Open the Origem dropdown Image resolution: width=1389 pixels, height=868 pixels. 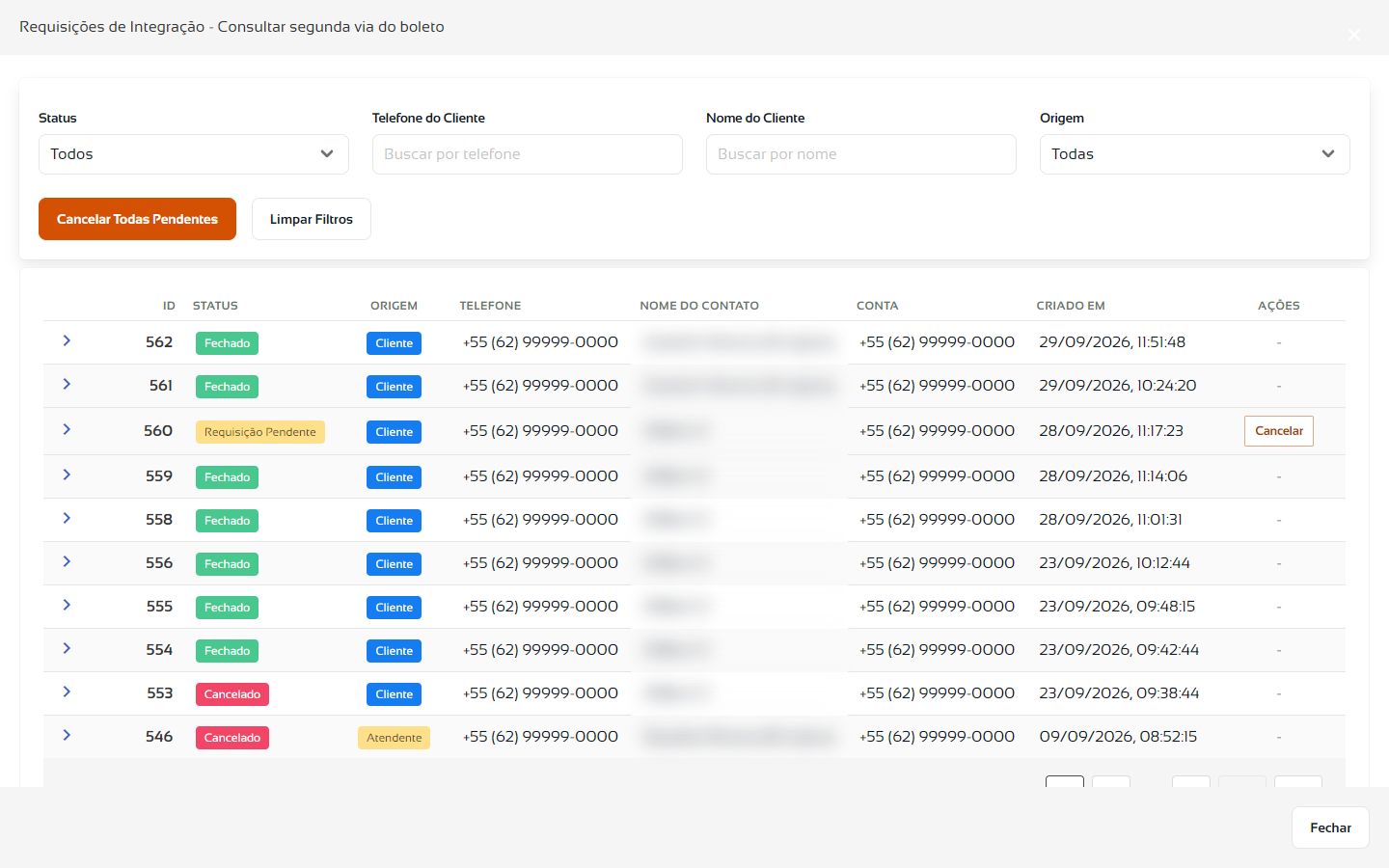click(1195, 154)
